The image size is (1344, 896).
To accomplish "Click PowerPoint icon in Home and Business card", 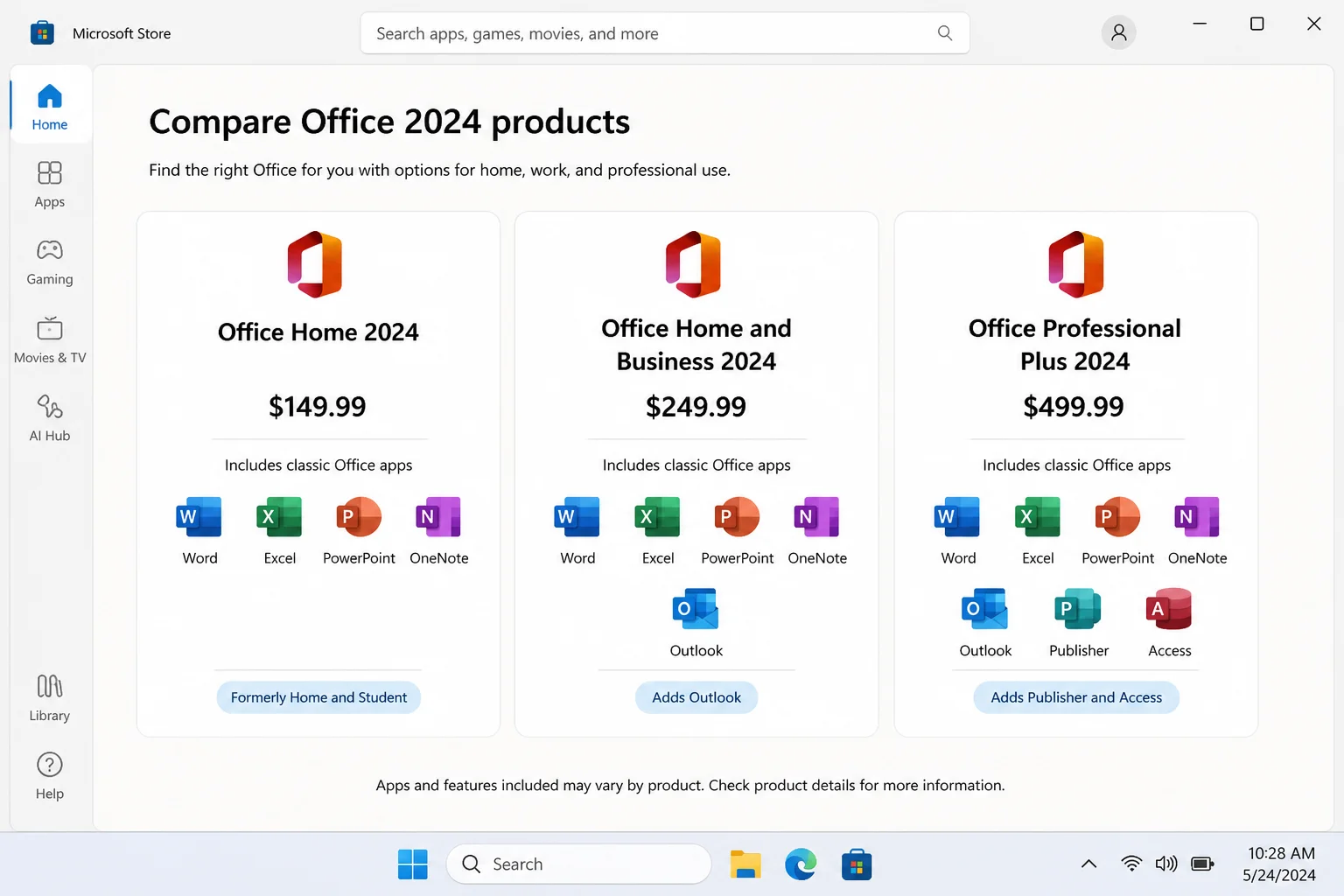I will [737, 517].
